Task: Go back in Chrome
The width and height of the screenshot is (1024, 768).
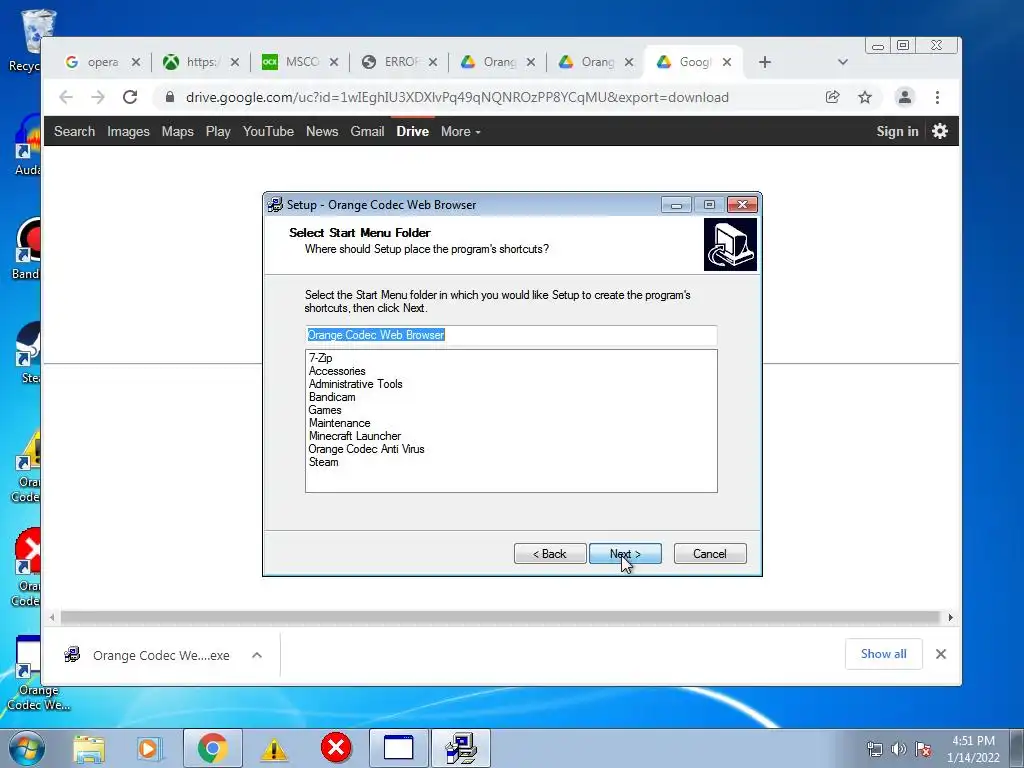Action: [66, 97]
